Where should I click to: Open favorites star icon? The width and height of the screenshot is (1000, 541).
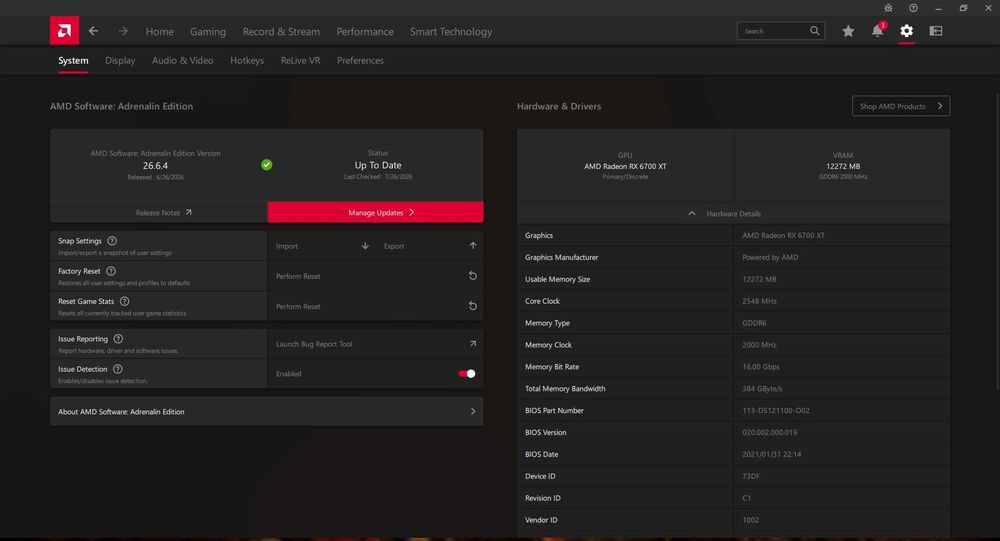tap(848, 31)
